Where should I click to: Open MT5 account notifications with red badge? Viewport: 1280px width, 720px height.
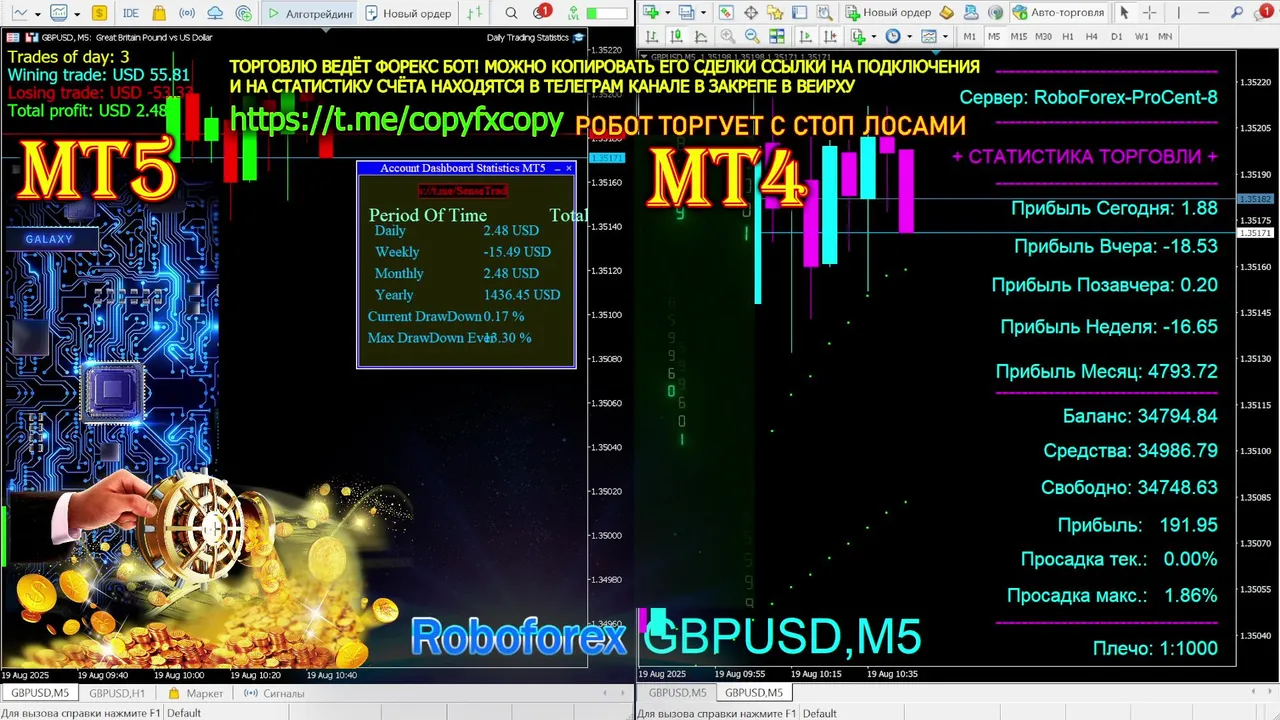[541, 12]
